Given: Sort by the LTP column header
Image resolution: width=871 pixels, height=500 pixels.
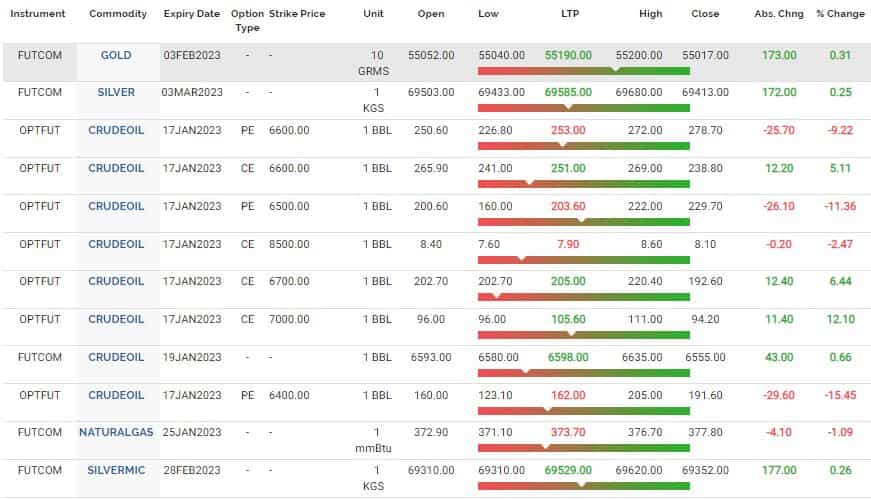Looking at the screenshot, I should [x=570, y=13].
